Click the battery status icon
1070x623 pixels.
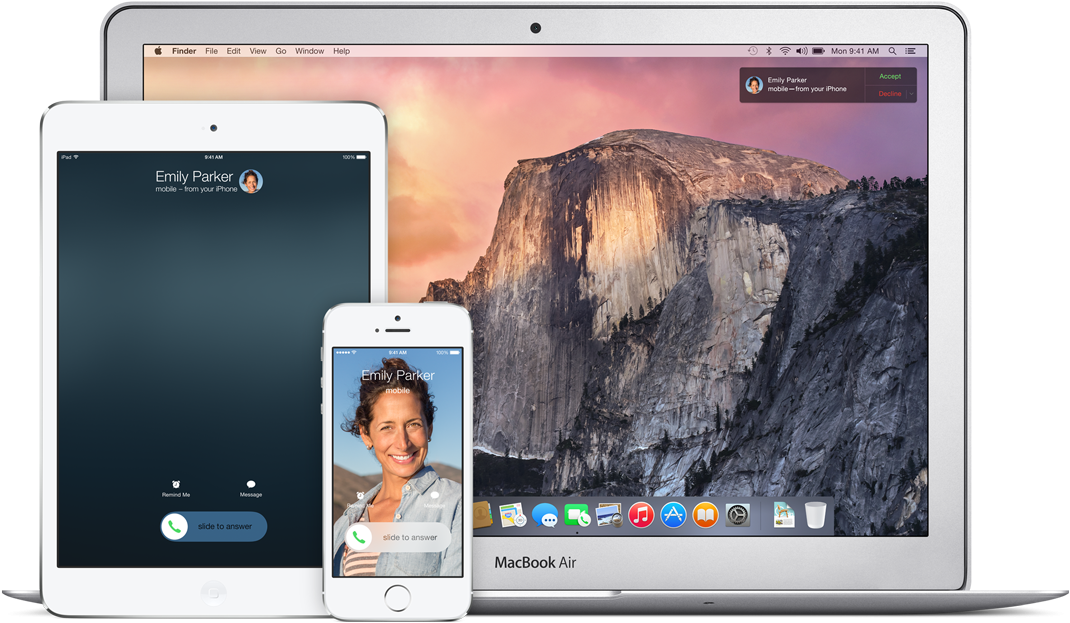[818, 51]
